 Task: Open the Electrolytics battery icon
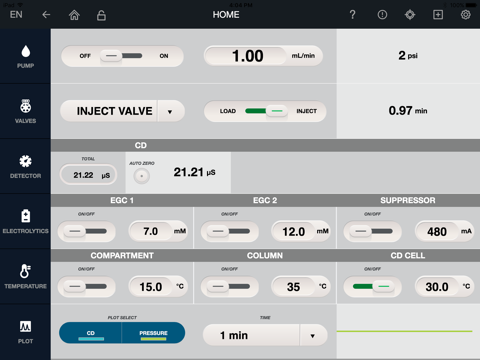[25, 216]
